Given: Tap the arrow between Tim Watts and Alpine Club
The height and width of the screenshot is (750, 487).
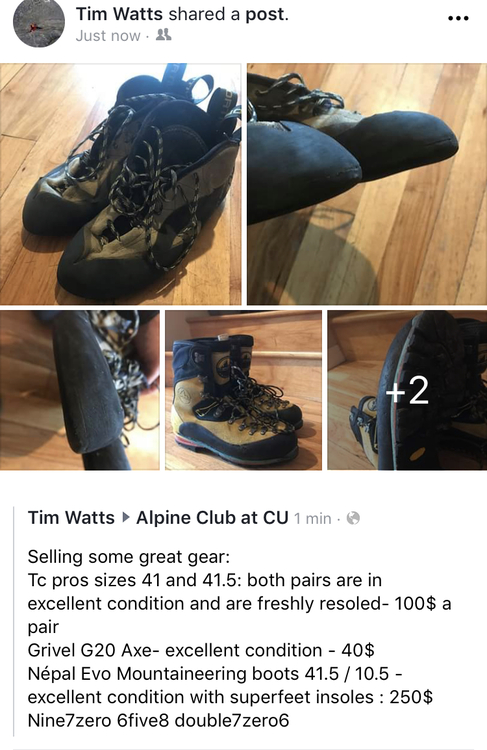Looking at the screenshot, I should click(x=126, y=518).
